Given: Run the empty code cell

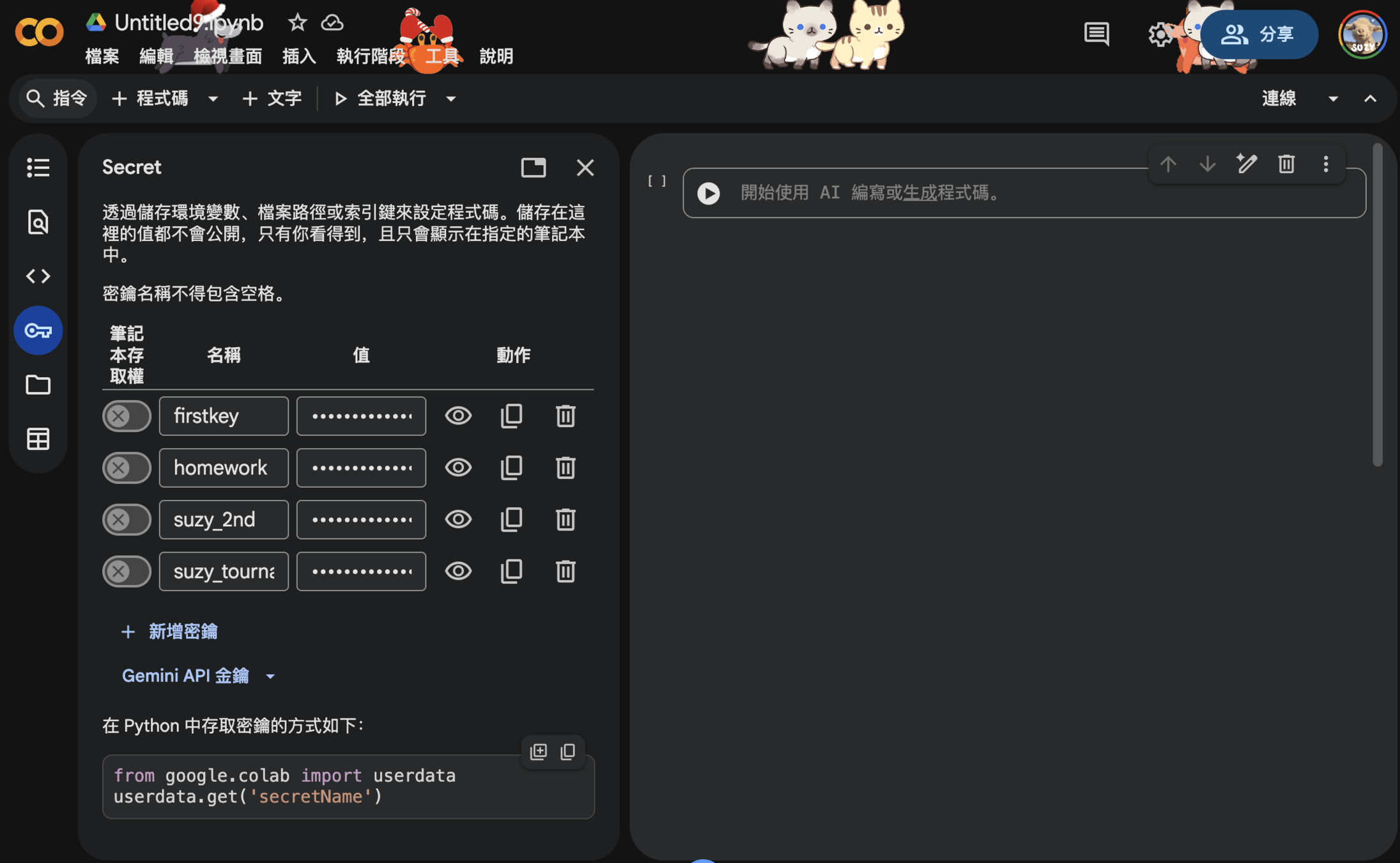Looking at the screenshot, I should (x=708, y=193).
